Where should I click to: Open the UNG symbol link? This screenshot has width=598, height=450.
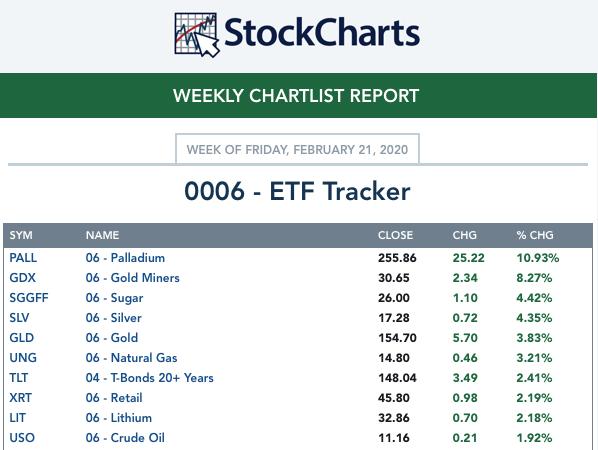[x=23, y=358]
